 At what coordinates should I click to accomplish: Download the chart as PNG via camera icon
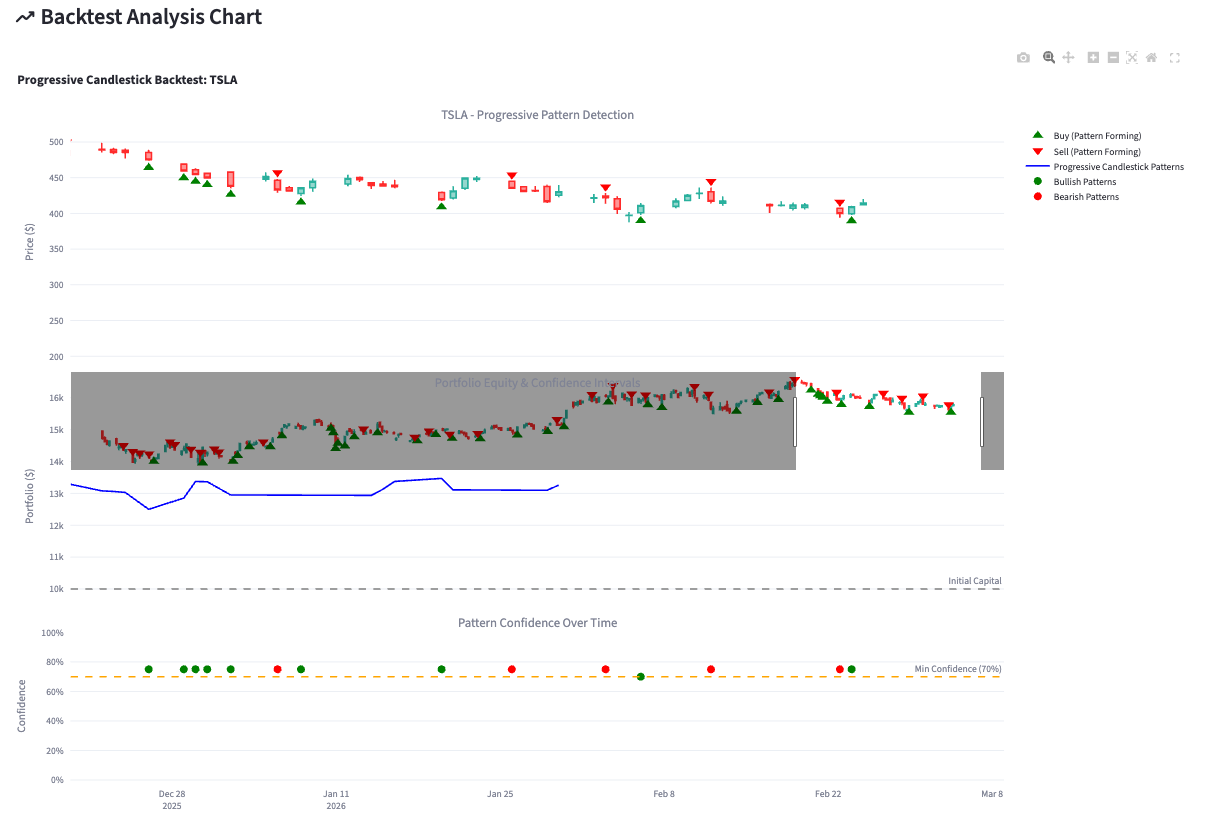tap(1023, 57)
